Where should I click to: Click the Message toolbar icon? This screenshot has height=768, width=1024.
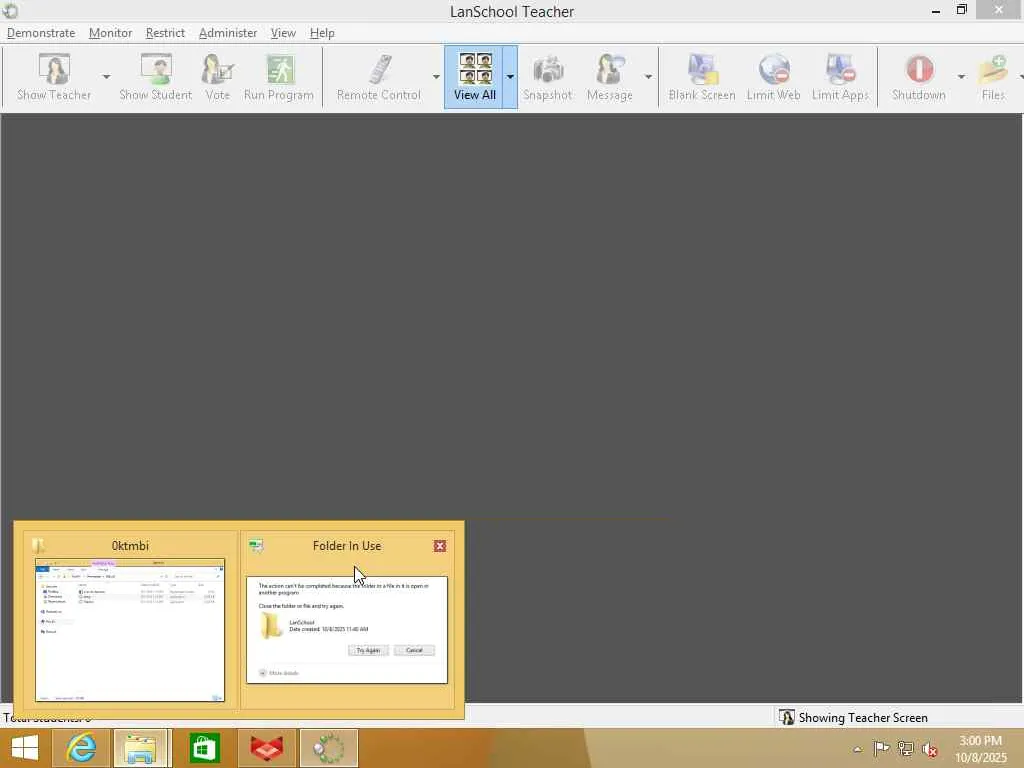pyautogui.click(x=610, y=77)
